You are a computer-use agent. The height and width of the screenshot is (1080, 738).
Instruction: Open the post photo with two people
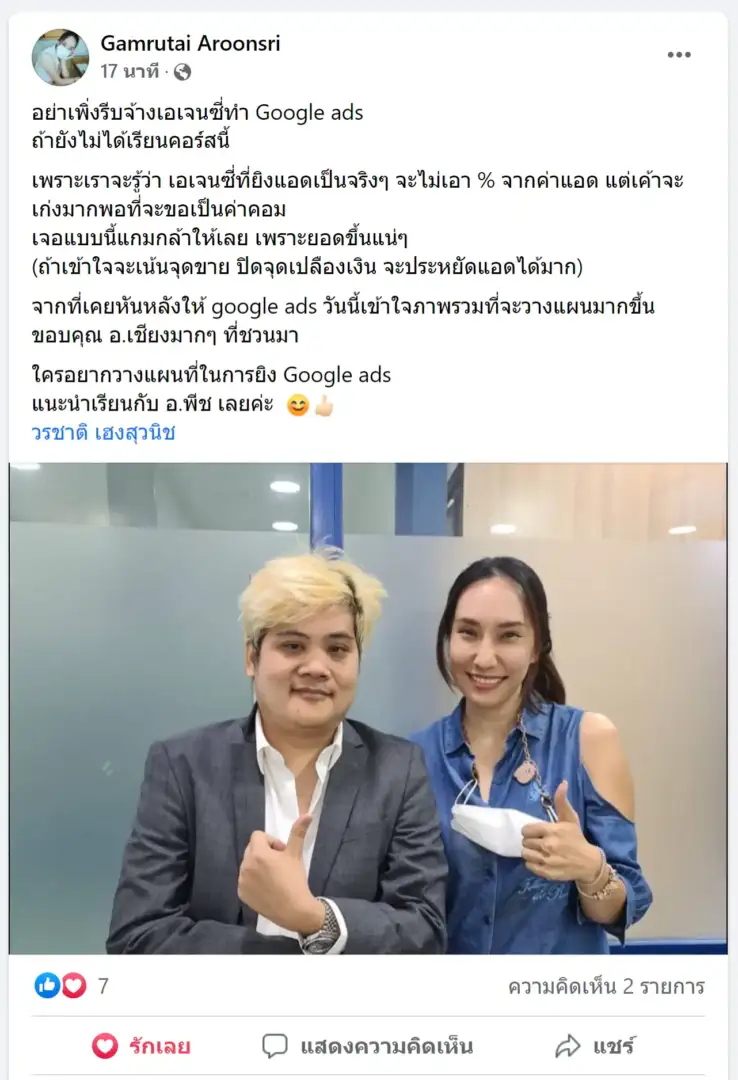(368, 708)
